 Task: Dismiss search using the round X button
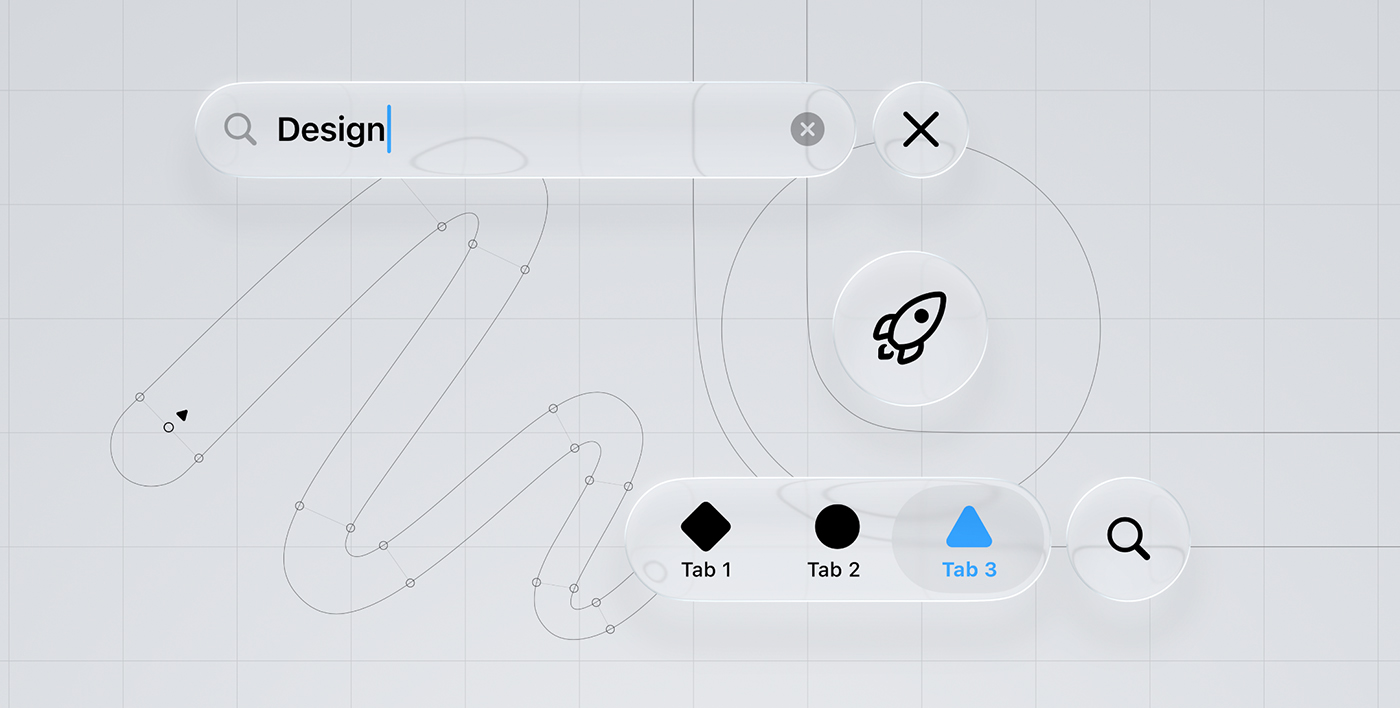coord(920,129)
